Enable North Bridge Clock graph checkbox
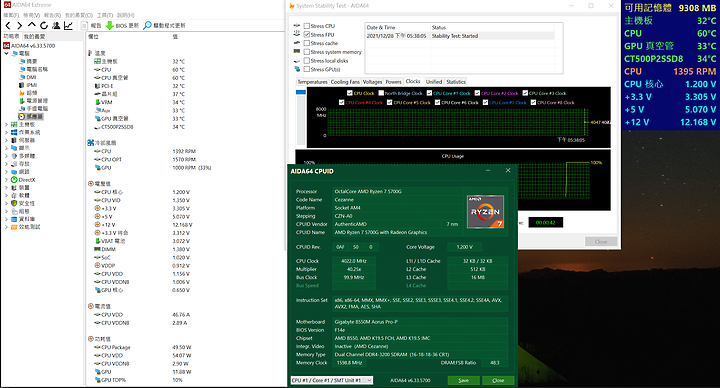Screen dimensions: 720x388 pos(381,93)
